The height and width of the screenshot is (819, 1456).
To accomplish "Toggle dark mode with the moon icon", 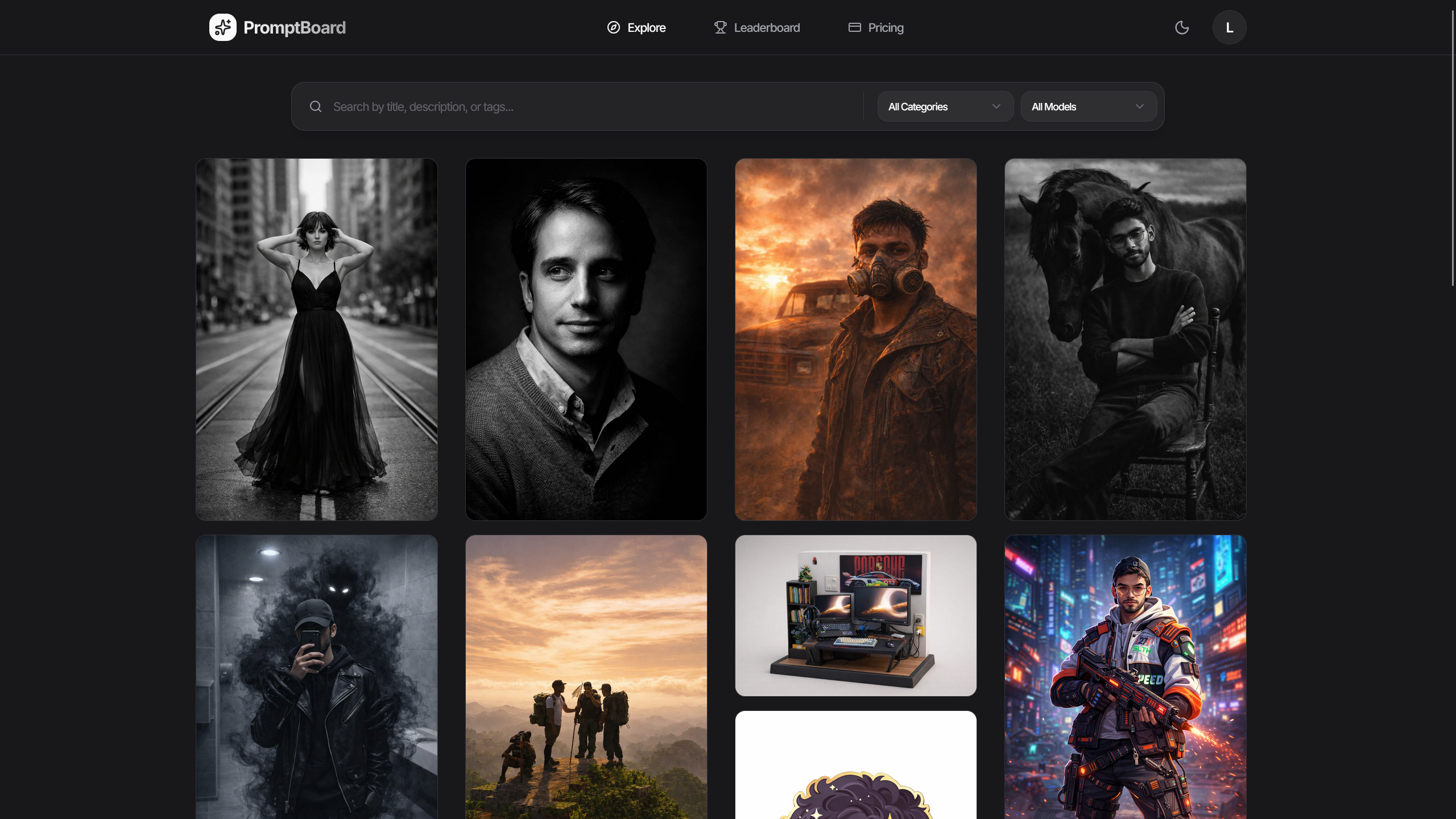I will (1182, 27).
